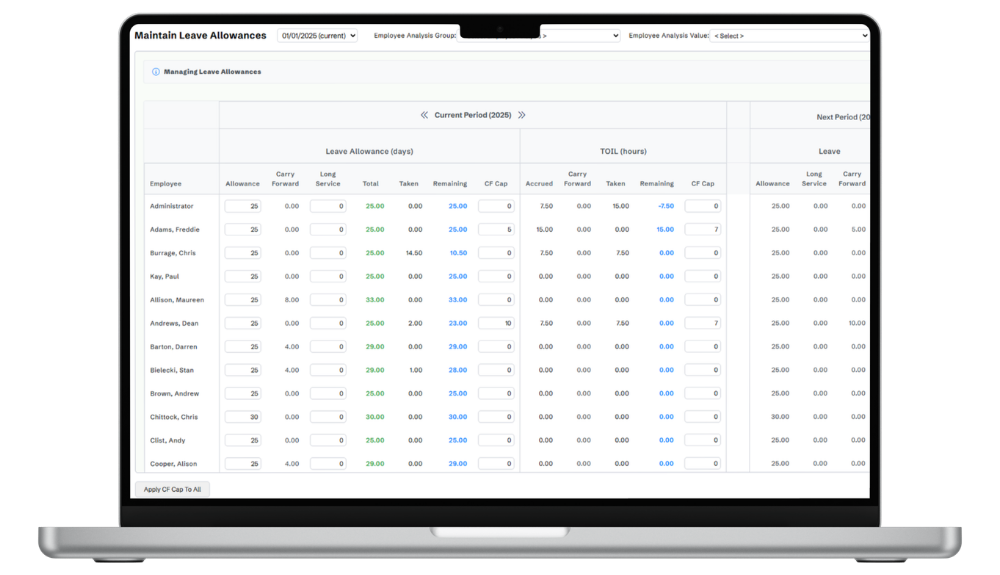Click the Apply CF Cap To All button
1000x575 pixels.
pyautogui.click(x=172, y=490)
